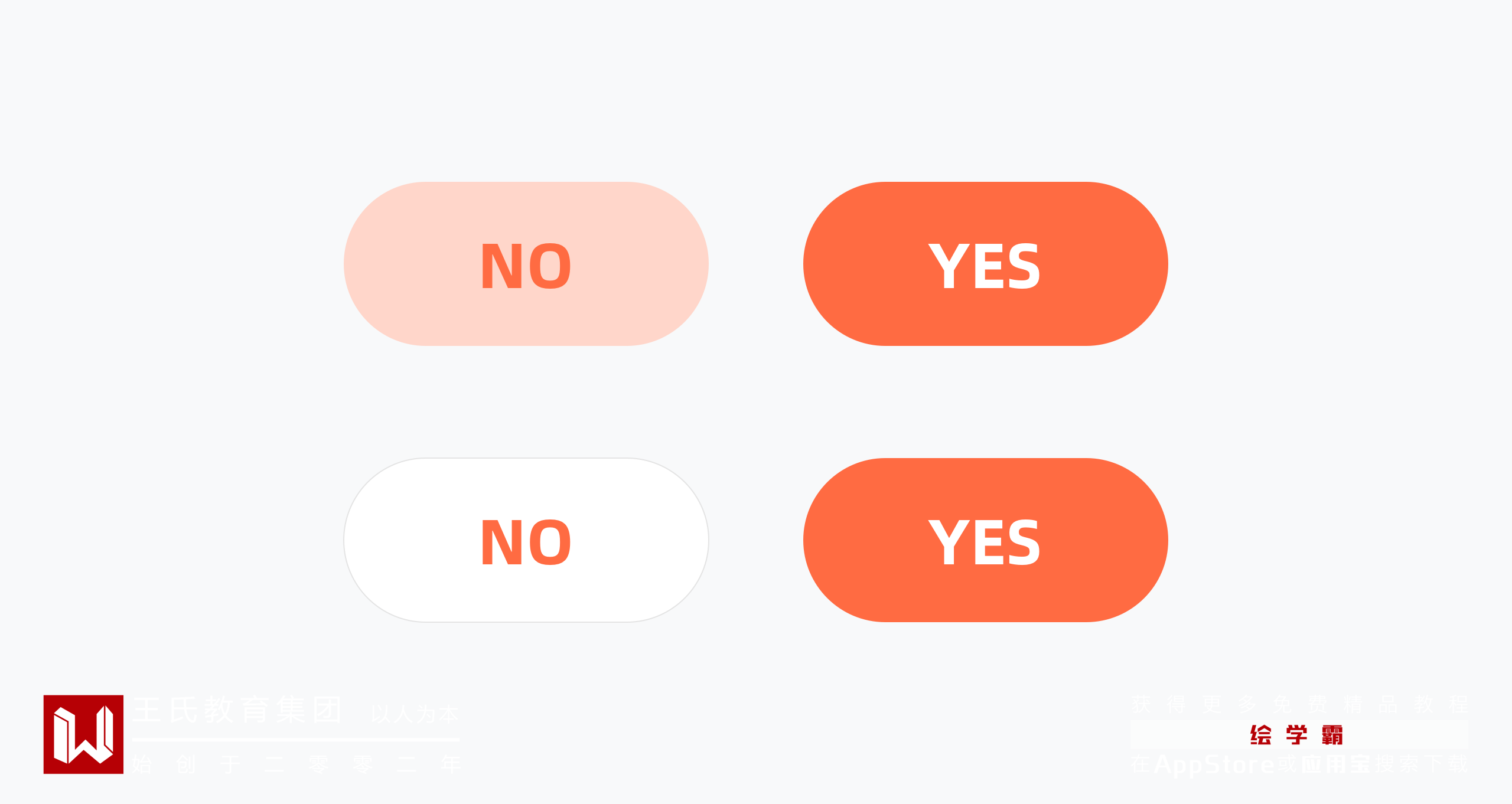Click the 始创于二零零二年 founding line
The image size is (1512, 804).
[295, 764]
